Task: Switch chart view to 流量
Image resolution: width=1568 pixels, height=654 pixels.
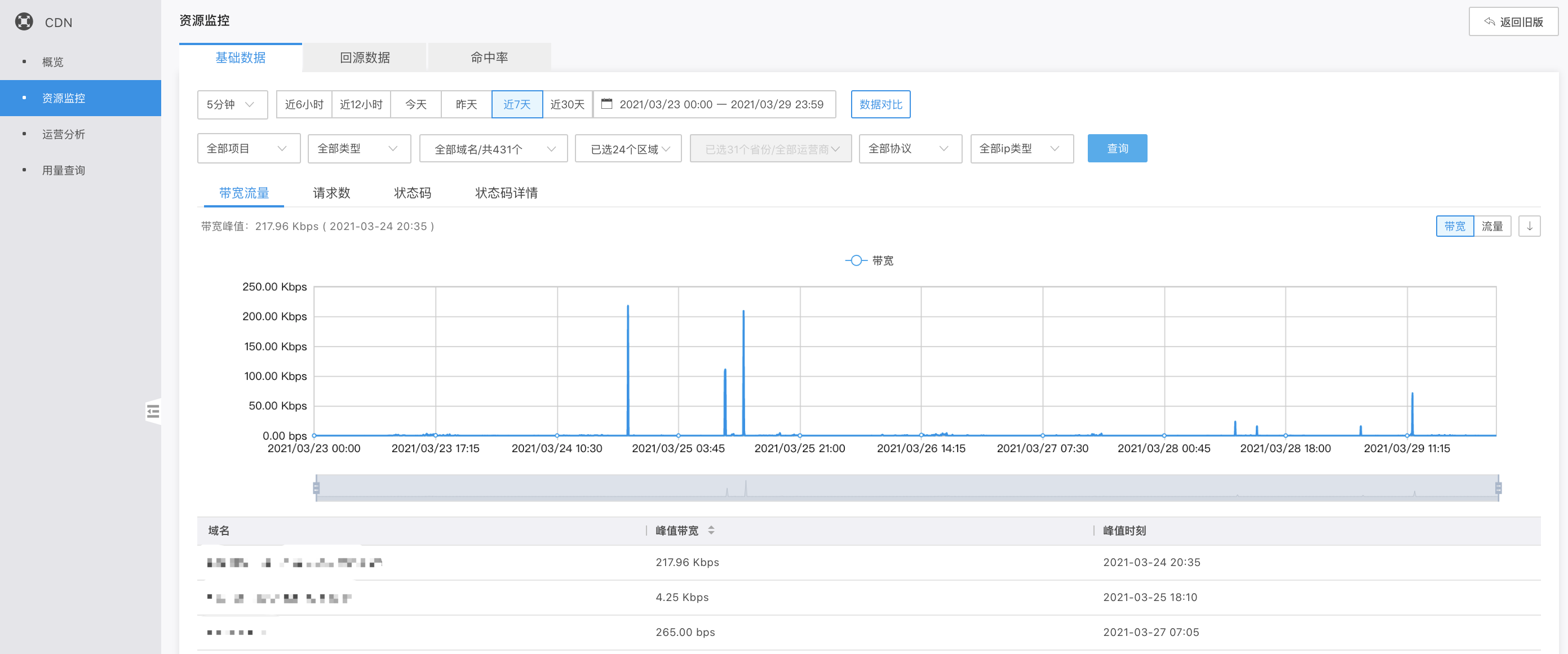Action: point(1492,226)
